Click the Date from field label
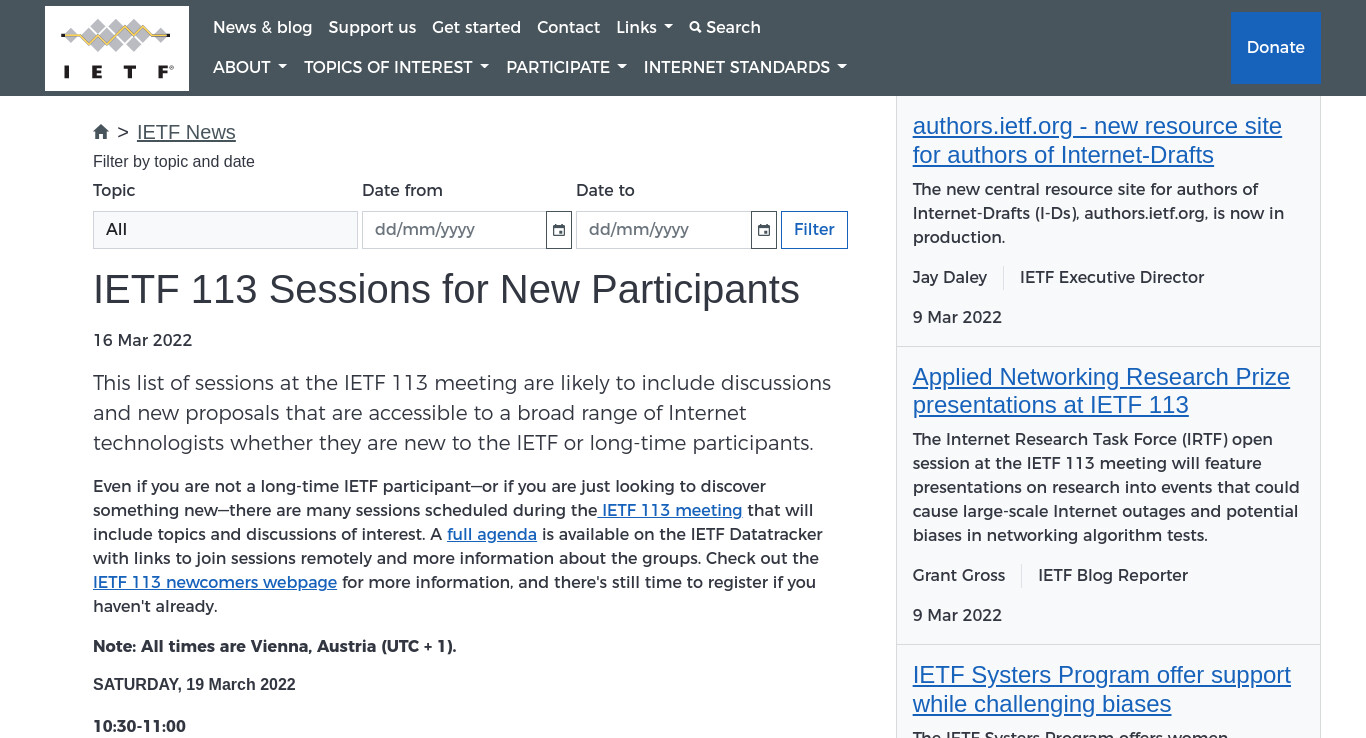This screenshot has width=1366, height=738. click(402, 190)
